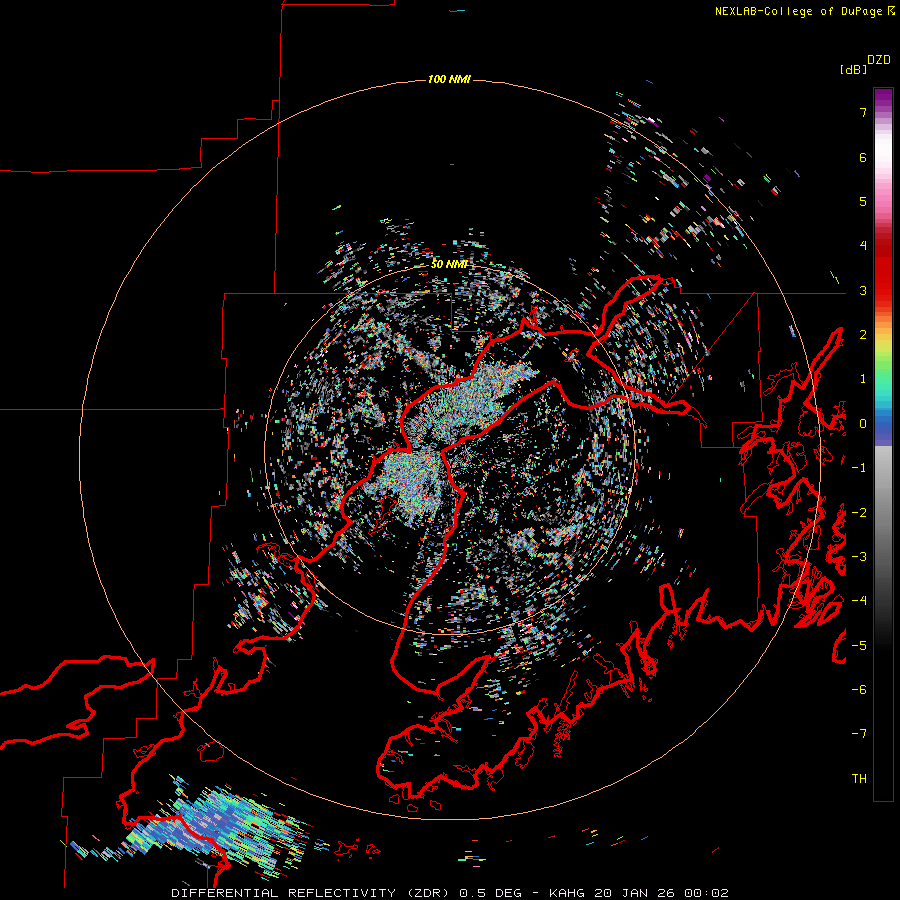Viewport: 900px width, 900px height.
Task: Click the 6 value on color scale
Action: point(863,157)
